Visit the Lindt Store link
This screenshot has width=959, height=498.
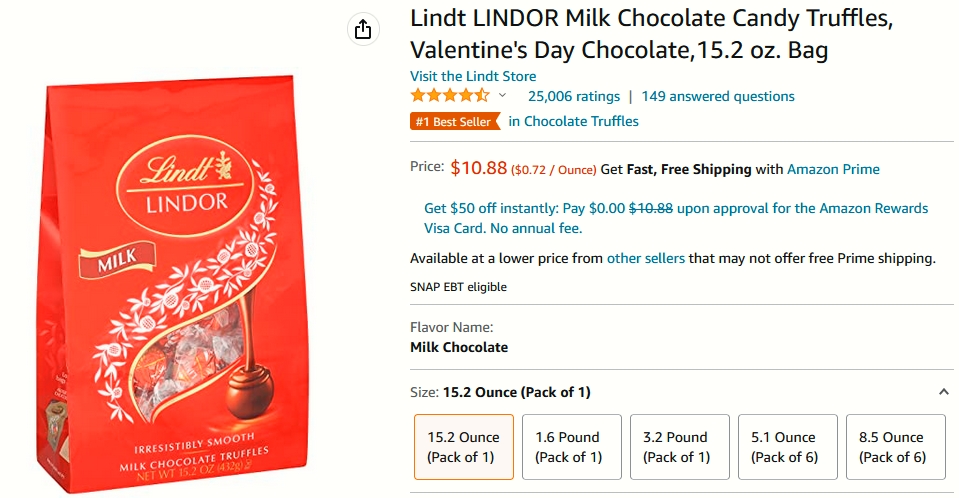click(x=473, y=76)
